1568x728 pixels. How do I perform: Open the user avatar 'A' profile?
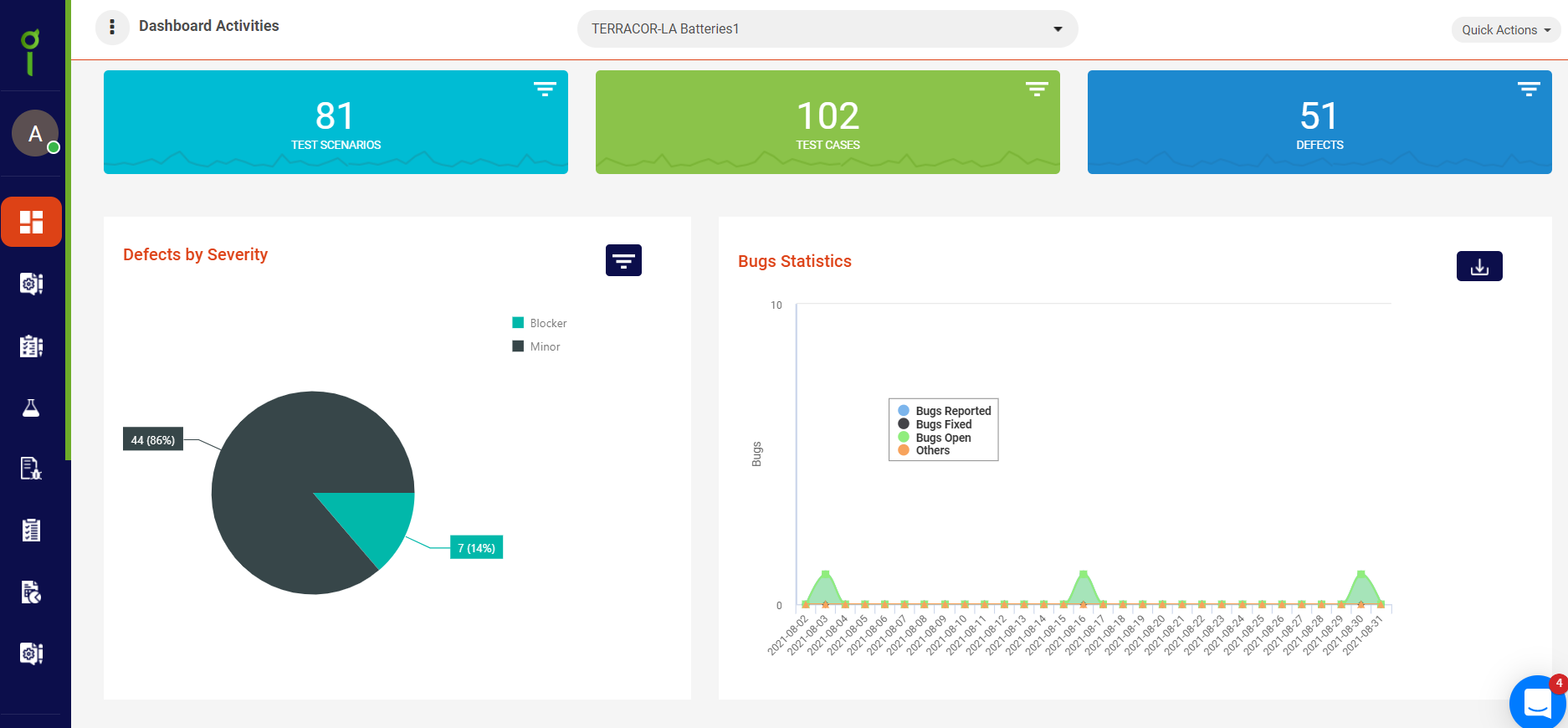[35, 133]
